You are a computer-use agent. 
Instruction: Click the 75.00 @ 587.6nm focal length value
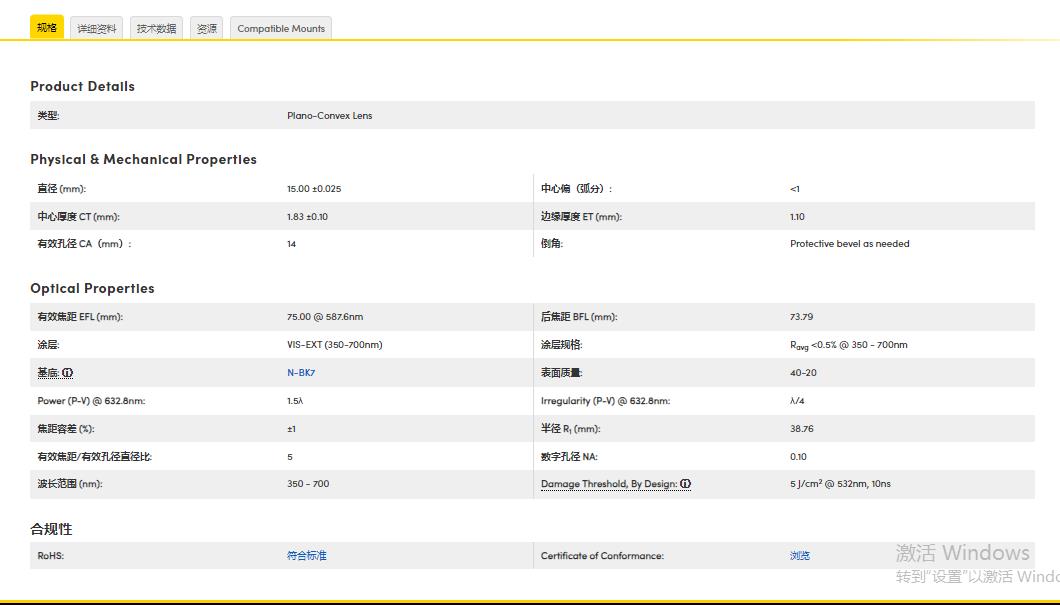325,317
